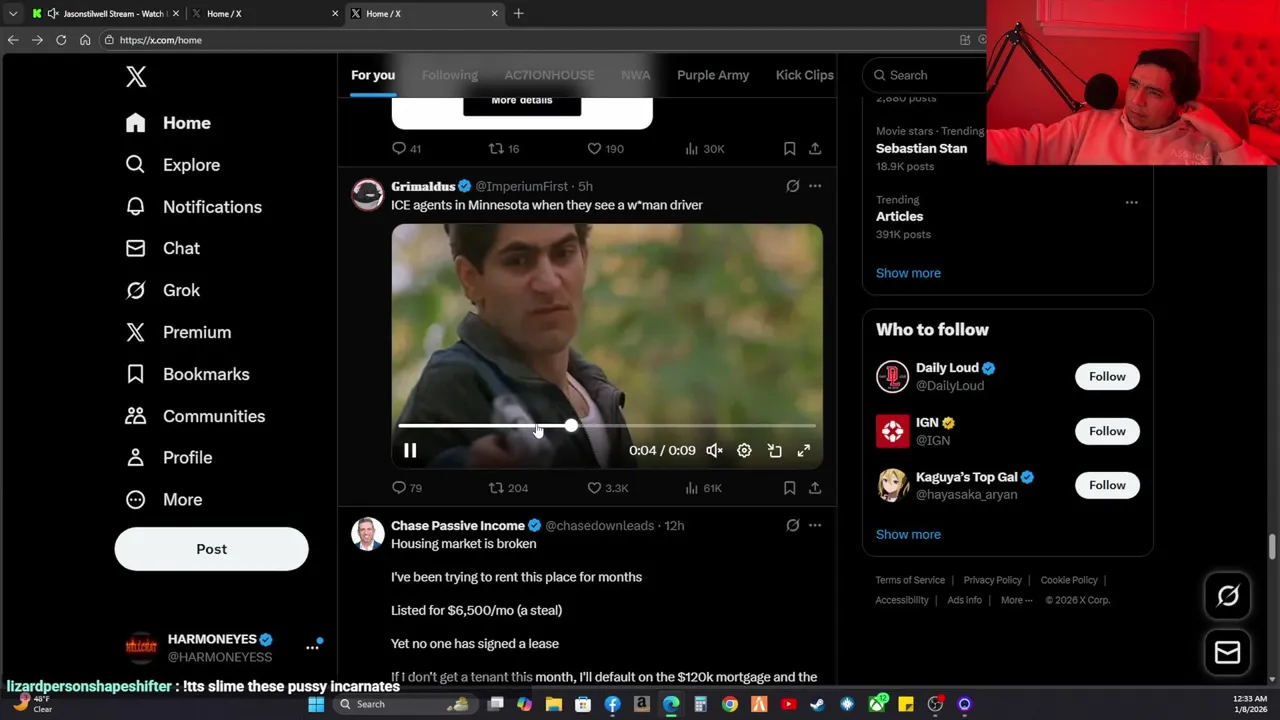Reload the browser page
The width and height of the screenshot is (1280, 720).
coord(61,40)
